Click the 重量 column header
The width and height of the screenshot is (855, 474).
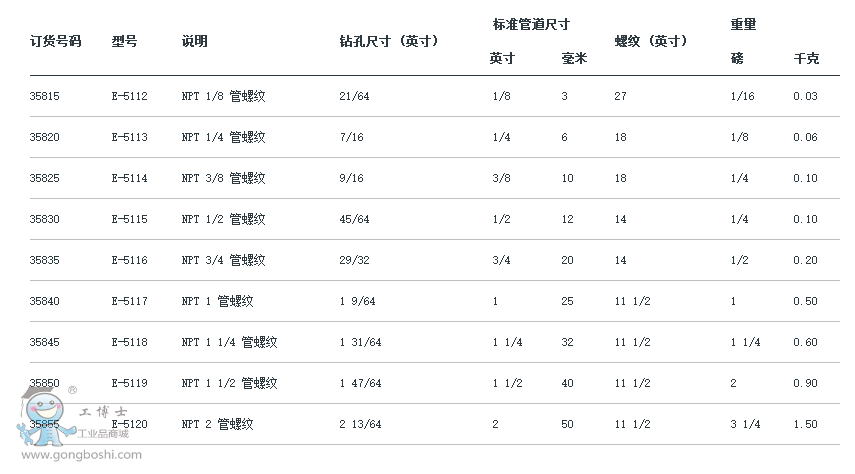[743, 24]
